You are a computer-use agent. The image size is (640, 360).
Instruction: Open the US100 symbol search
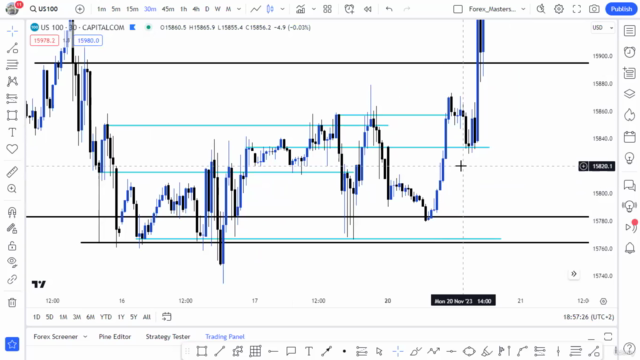pyautogui.click(x=44, y=9)
